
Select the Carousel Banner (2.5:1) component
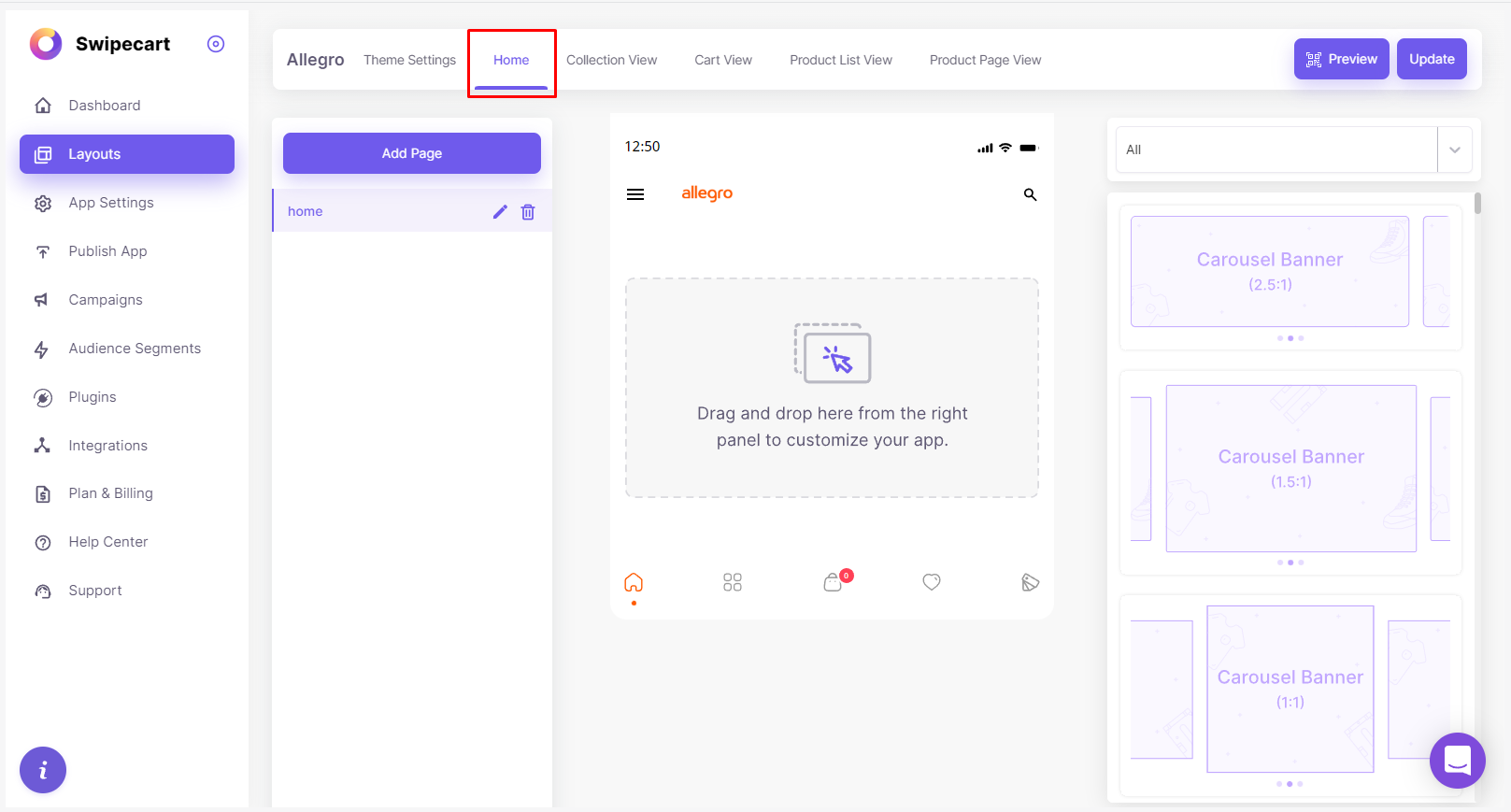point(1269,272)
